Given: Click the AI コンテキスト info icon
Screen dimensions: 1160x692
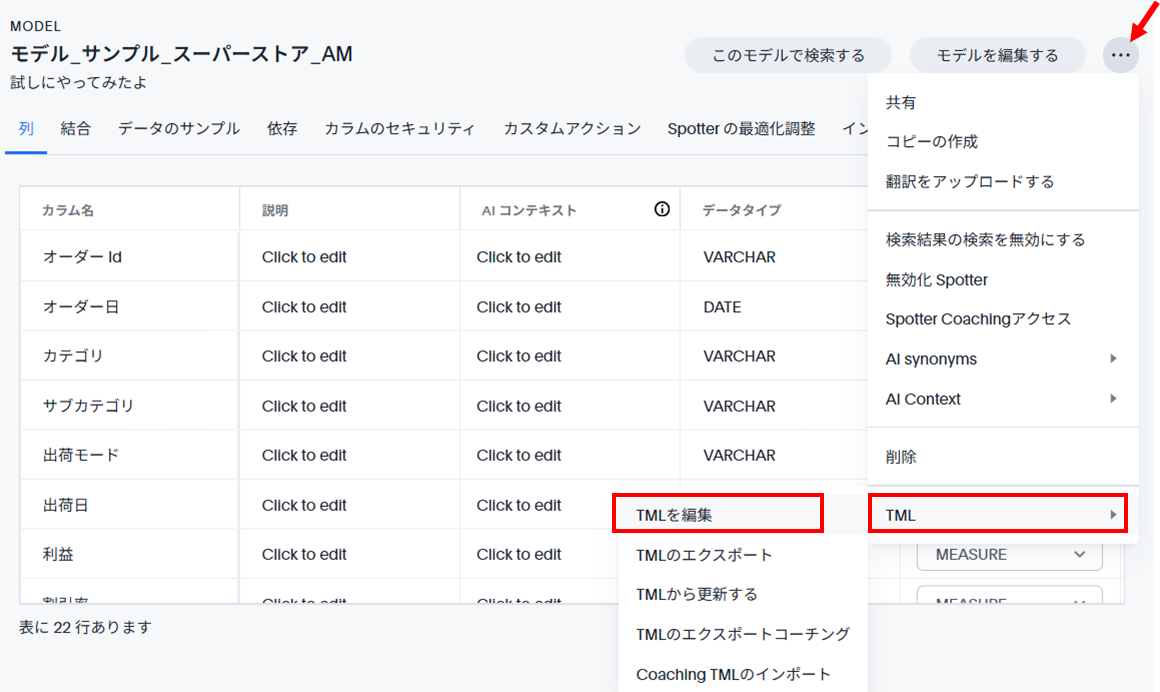Looking at the screenshot, I should [662, 209].
